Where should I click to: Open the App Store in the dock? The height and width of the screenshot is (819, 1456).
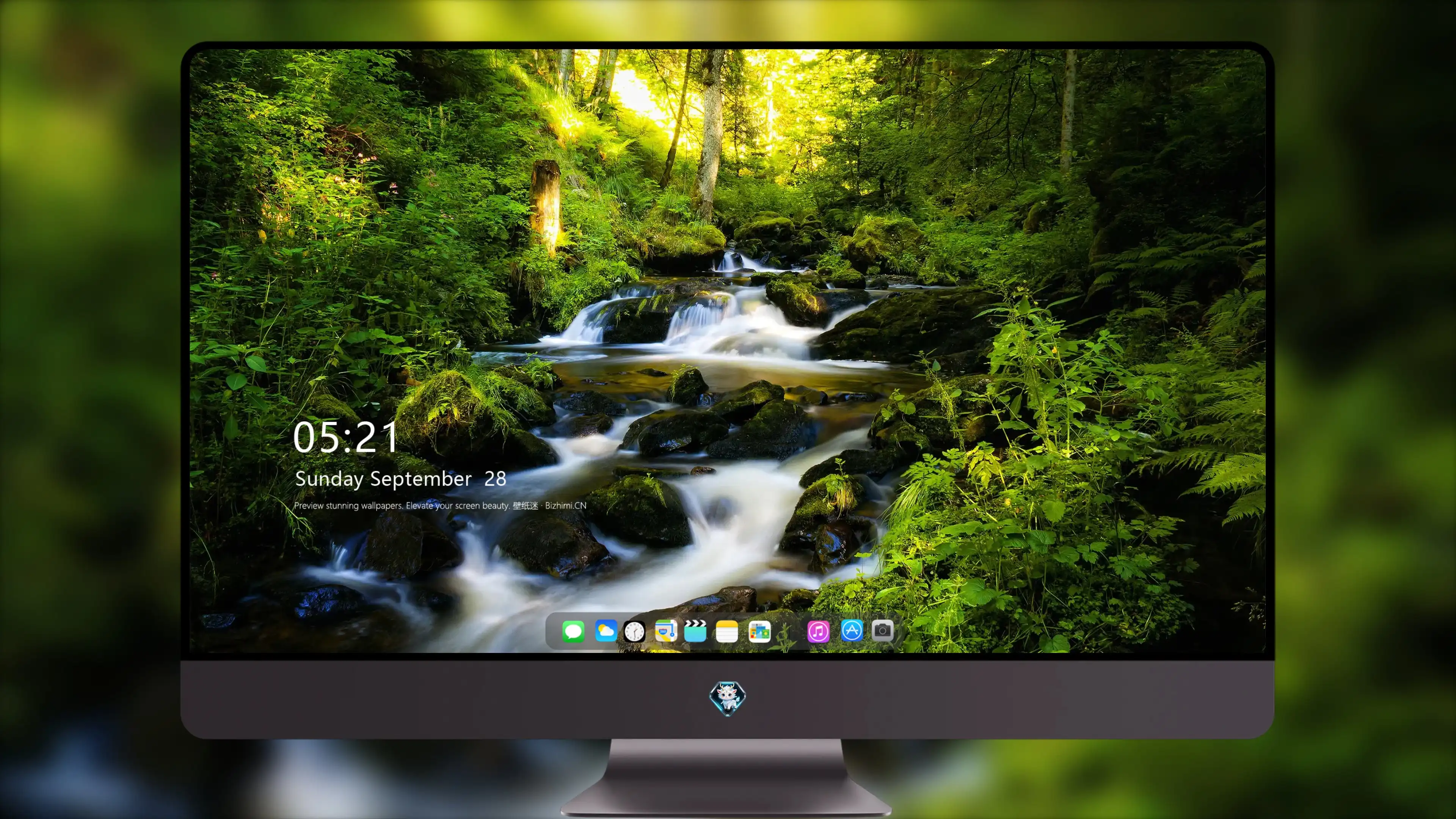coord(852,631)
